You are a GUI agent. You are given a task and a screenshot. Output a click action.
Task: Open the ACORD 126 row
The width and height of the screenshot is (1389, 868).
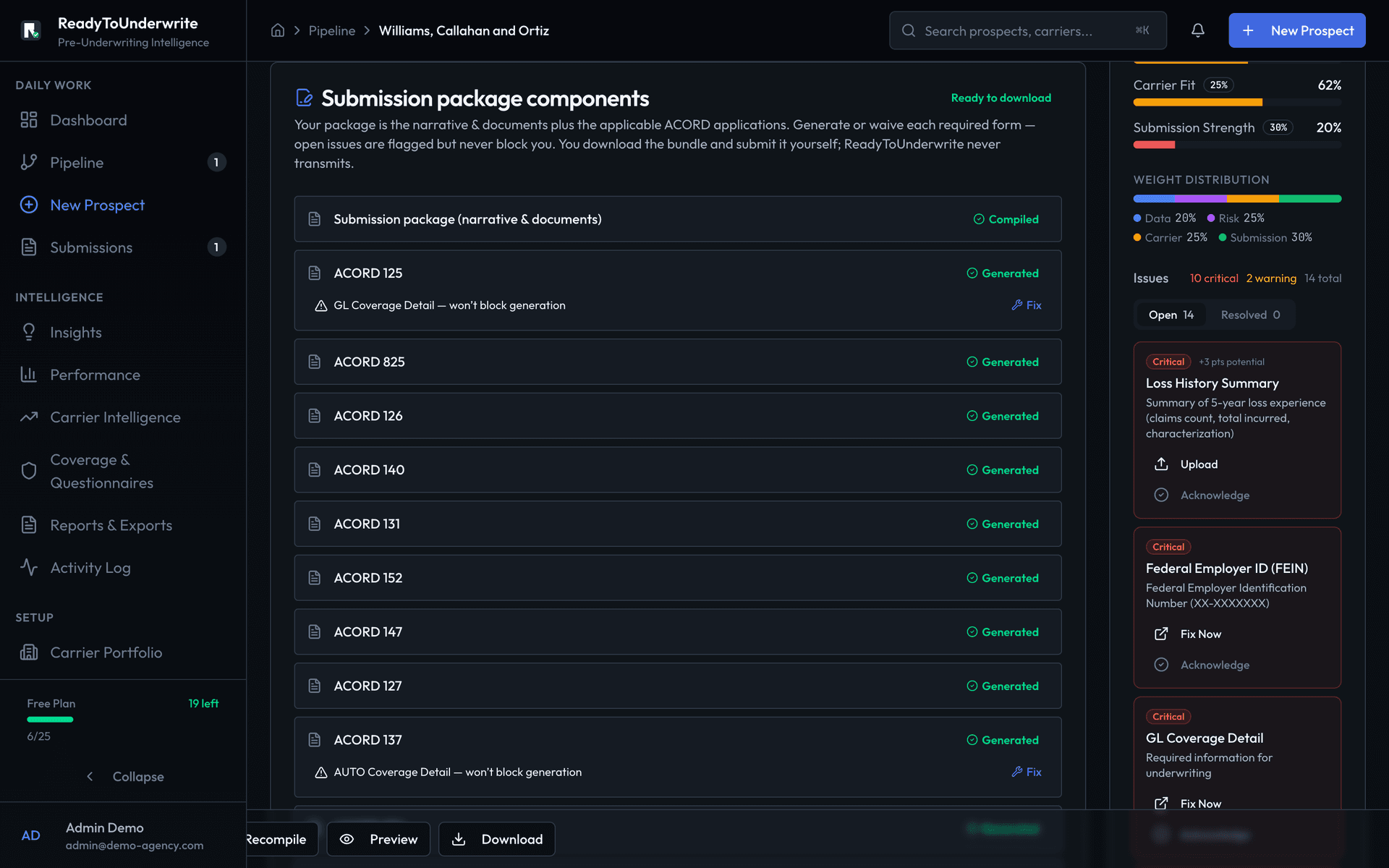[678, 416]
